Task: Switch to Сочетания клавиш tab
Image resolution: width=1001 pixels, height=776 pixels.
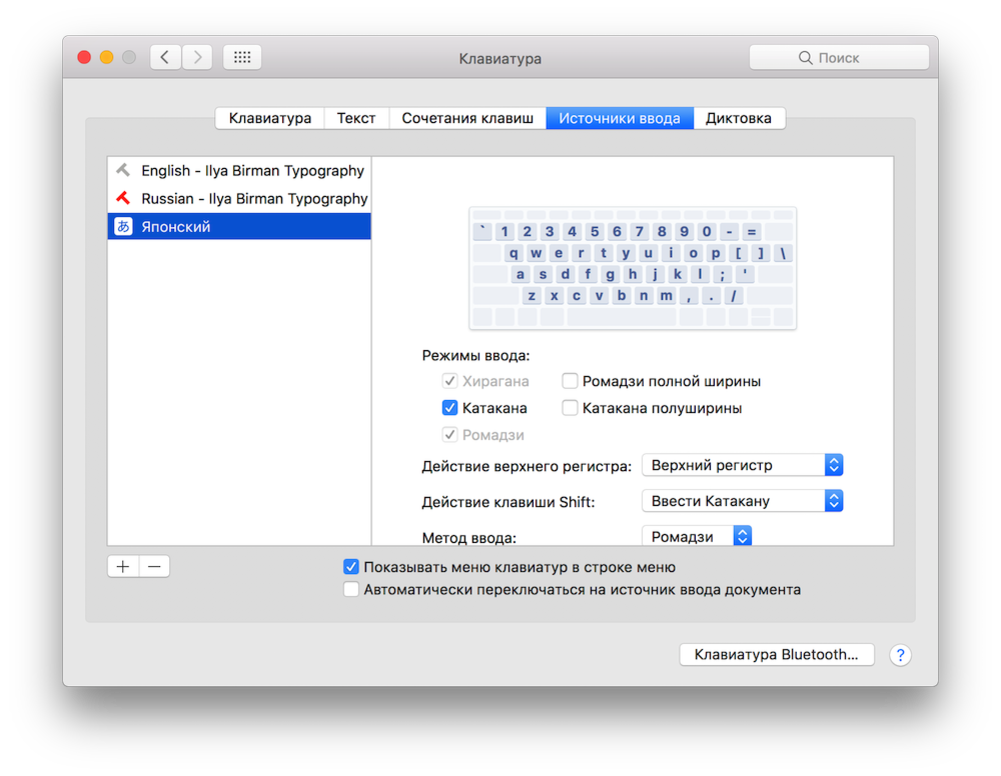Action: 467,118
